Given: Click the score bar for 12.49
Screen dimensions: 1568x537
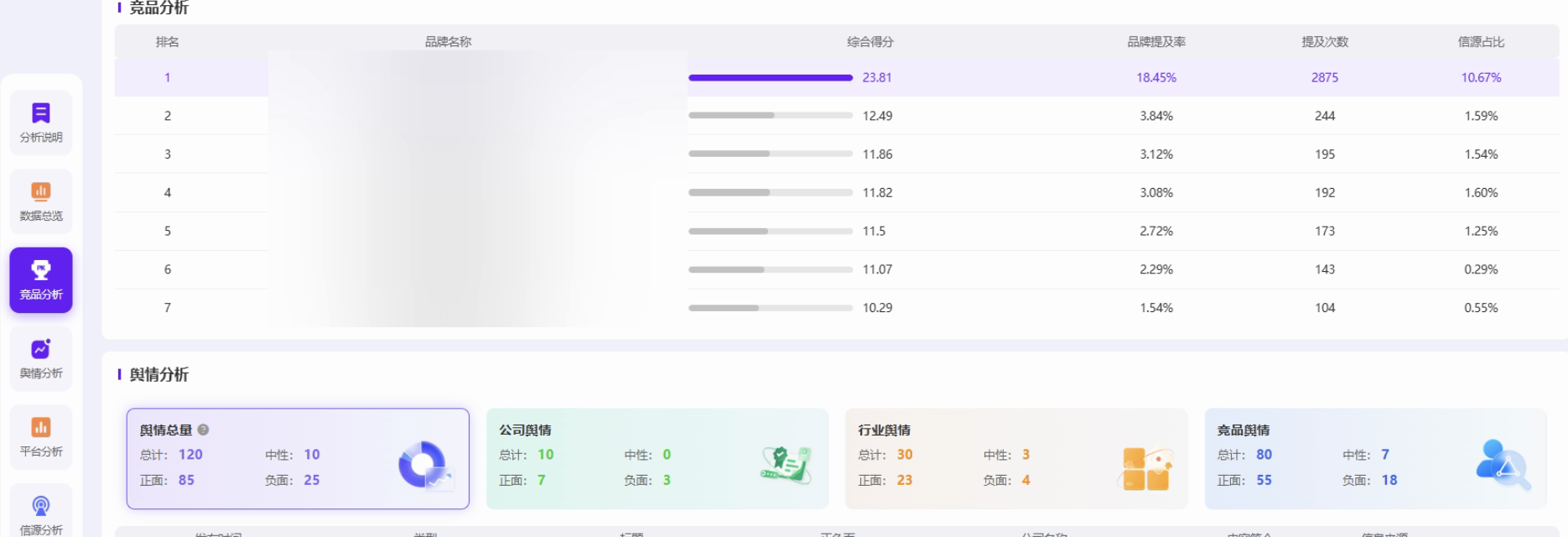Looking at the screenshot, I should [x=771, y=116].
